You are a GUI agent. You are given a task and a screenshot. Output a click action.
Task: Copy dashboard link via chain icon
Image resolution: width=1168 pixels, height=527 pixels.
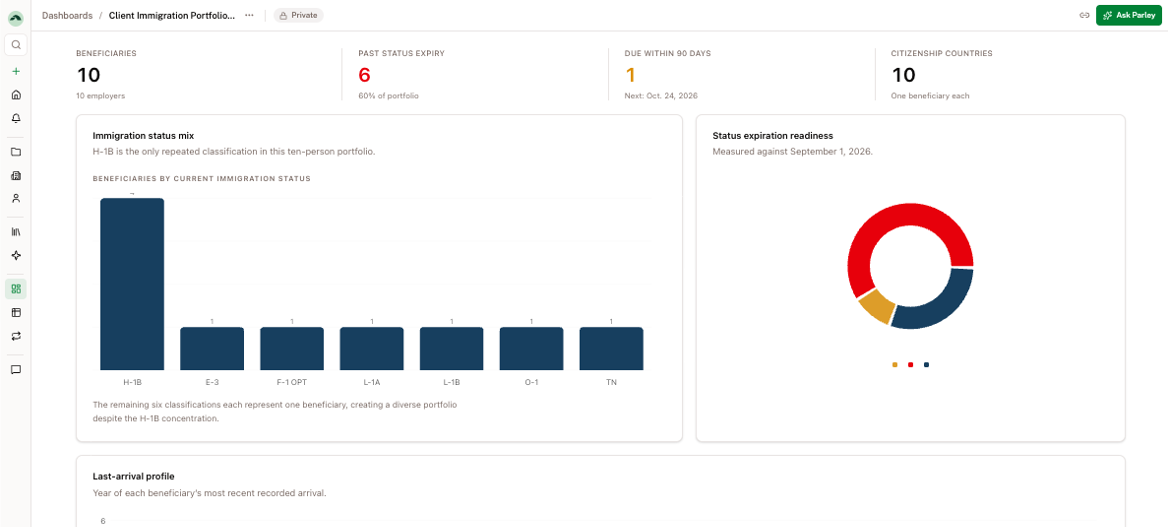pos(1085,15)
